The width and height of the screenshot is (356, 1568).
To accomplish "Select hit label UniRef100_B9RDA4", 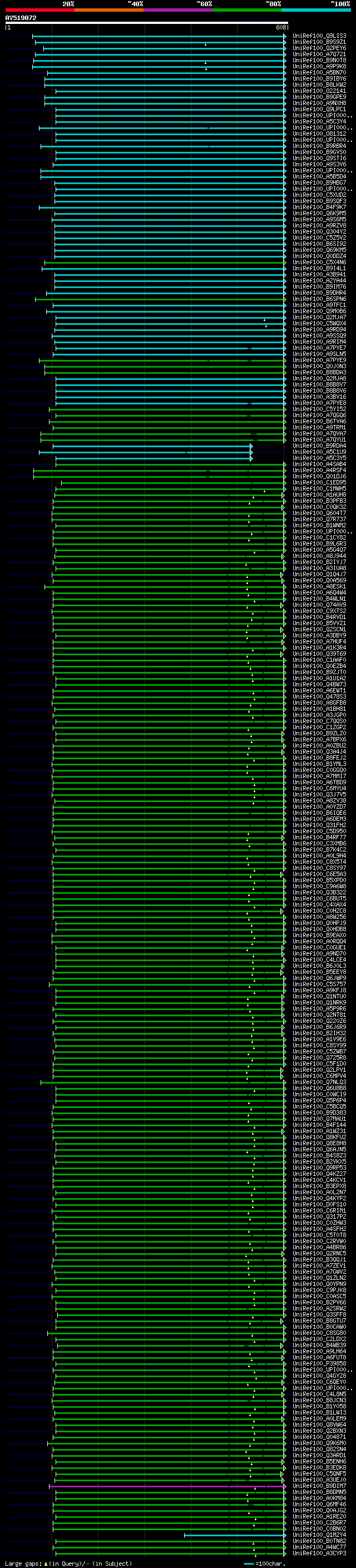I will click(x=319, y=446).
